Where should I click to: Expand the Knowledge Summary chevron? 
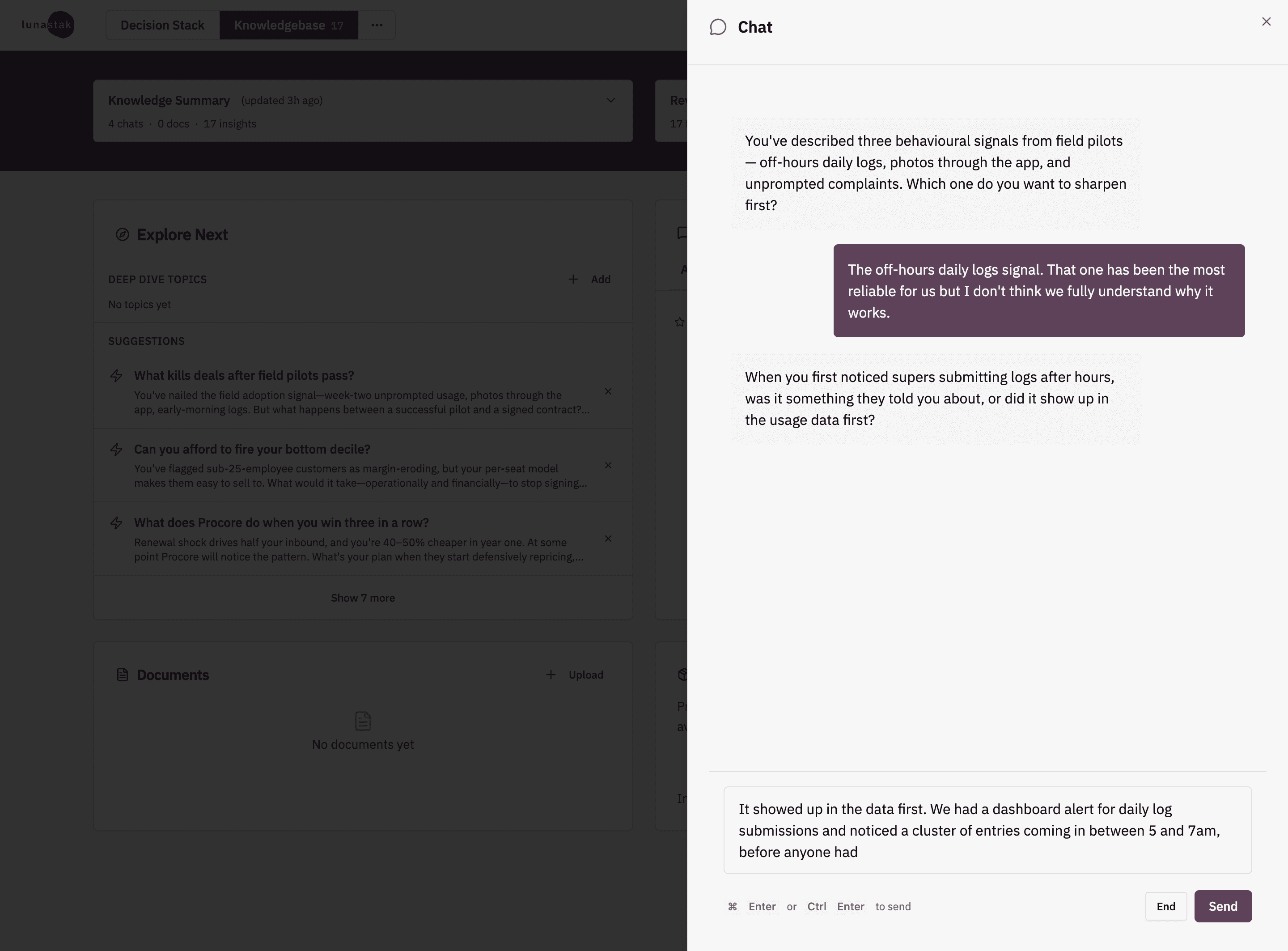[610, 100]
